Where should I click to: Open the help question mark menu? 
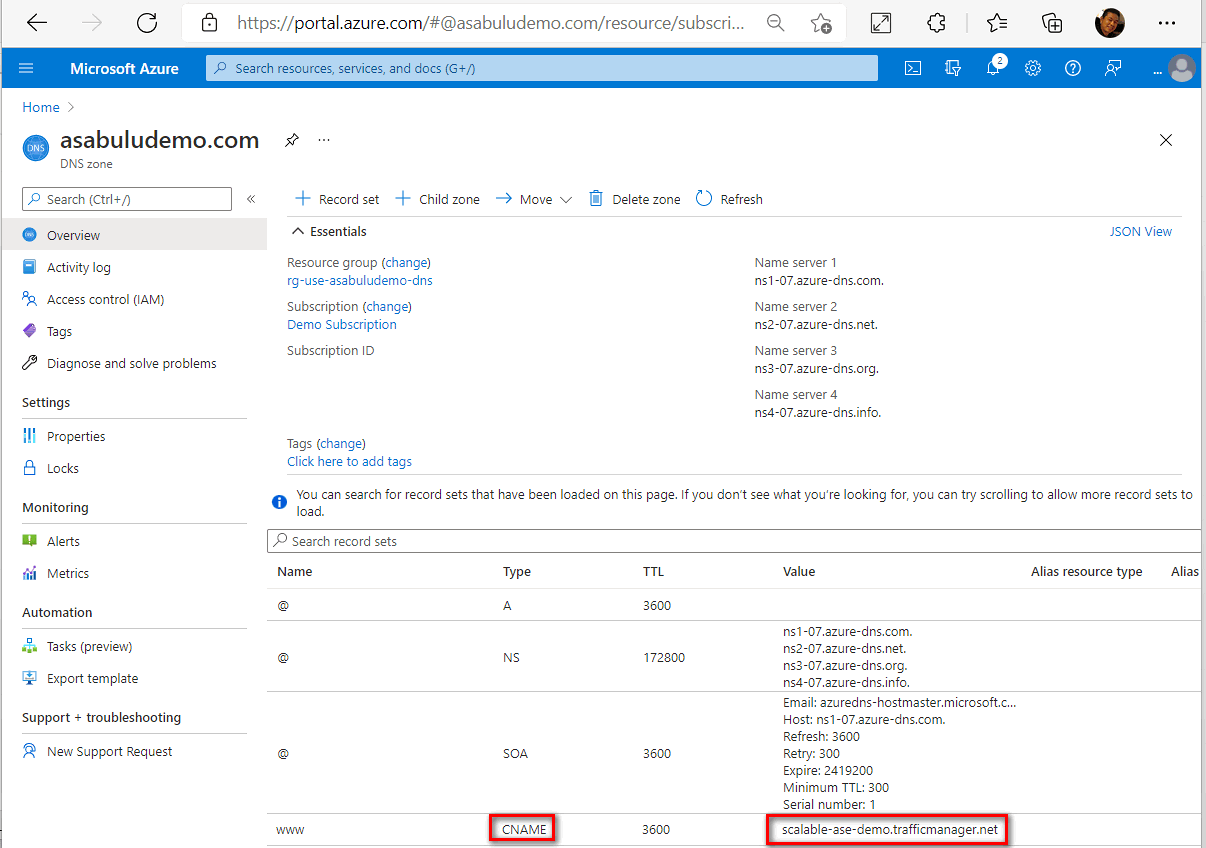coord(1073,68)
